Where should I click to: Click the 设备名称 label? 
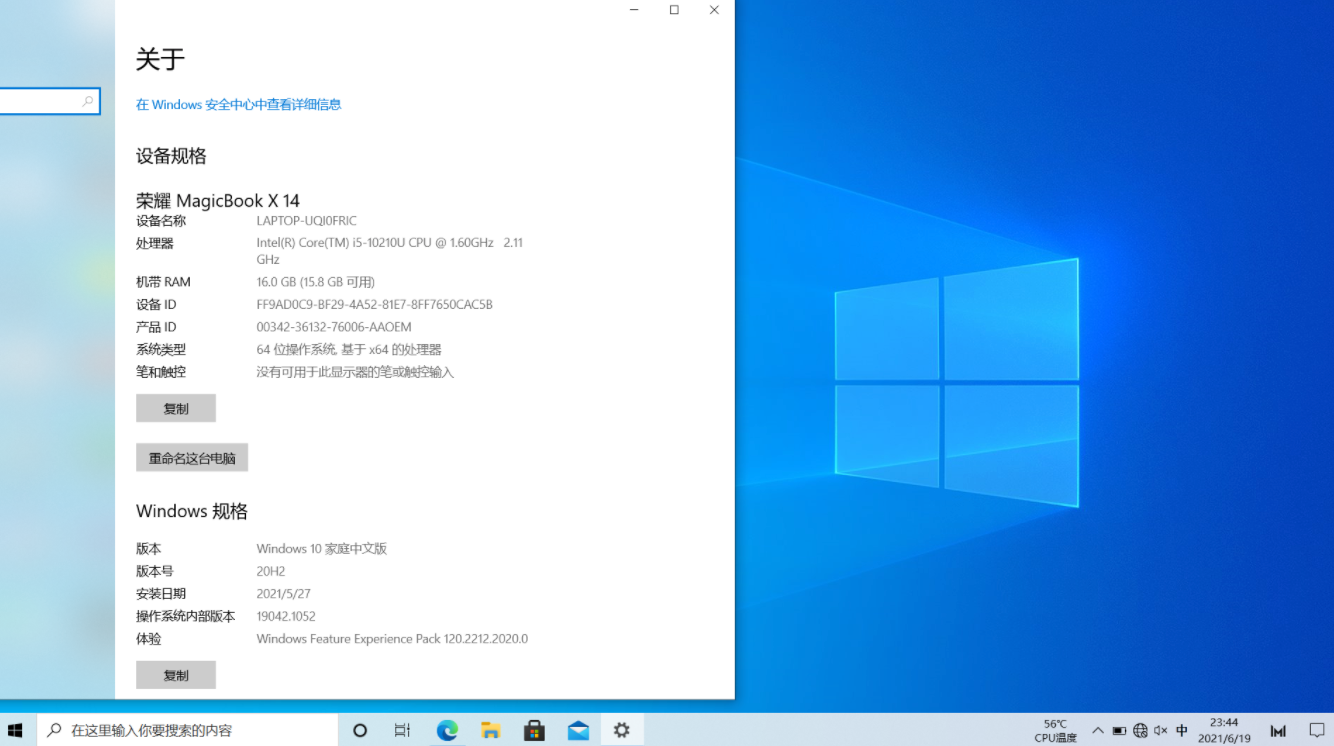click(x=161, y=221)
